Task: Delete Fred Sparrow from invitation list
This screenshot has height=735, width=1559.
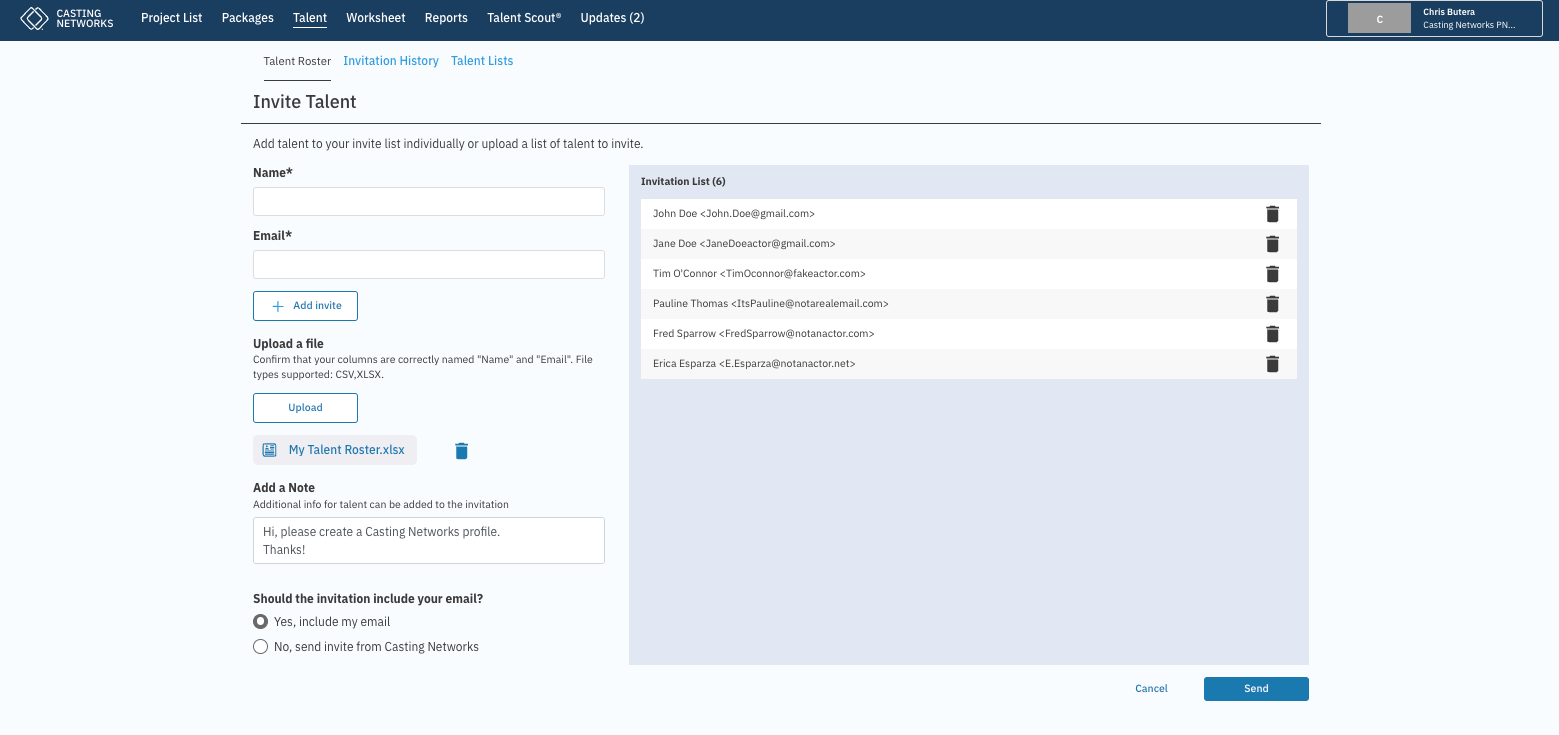Action: coord(1272,334)
